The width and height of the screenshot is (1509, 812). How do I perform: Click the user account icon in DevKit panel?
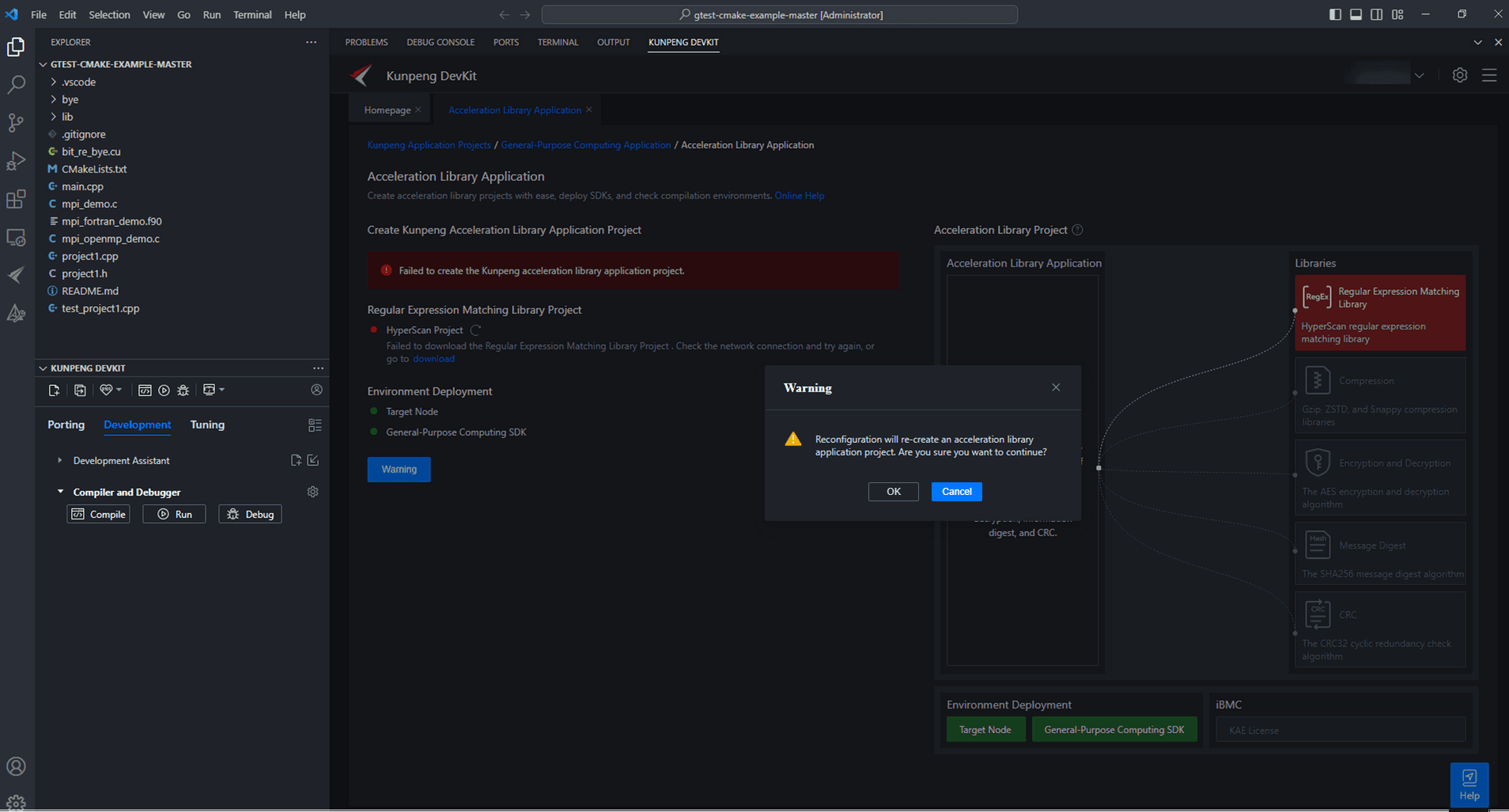(x=316, y=390)
